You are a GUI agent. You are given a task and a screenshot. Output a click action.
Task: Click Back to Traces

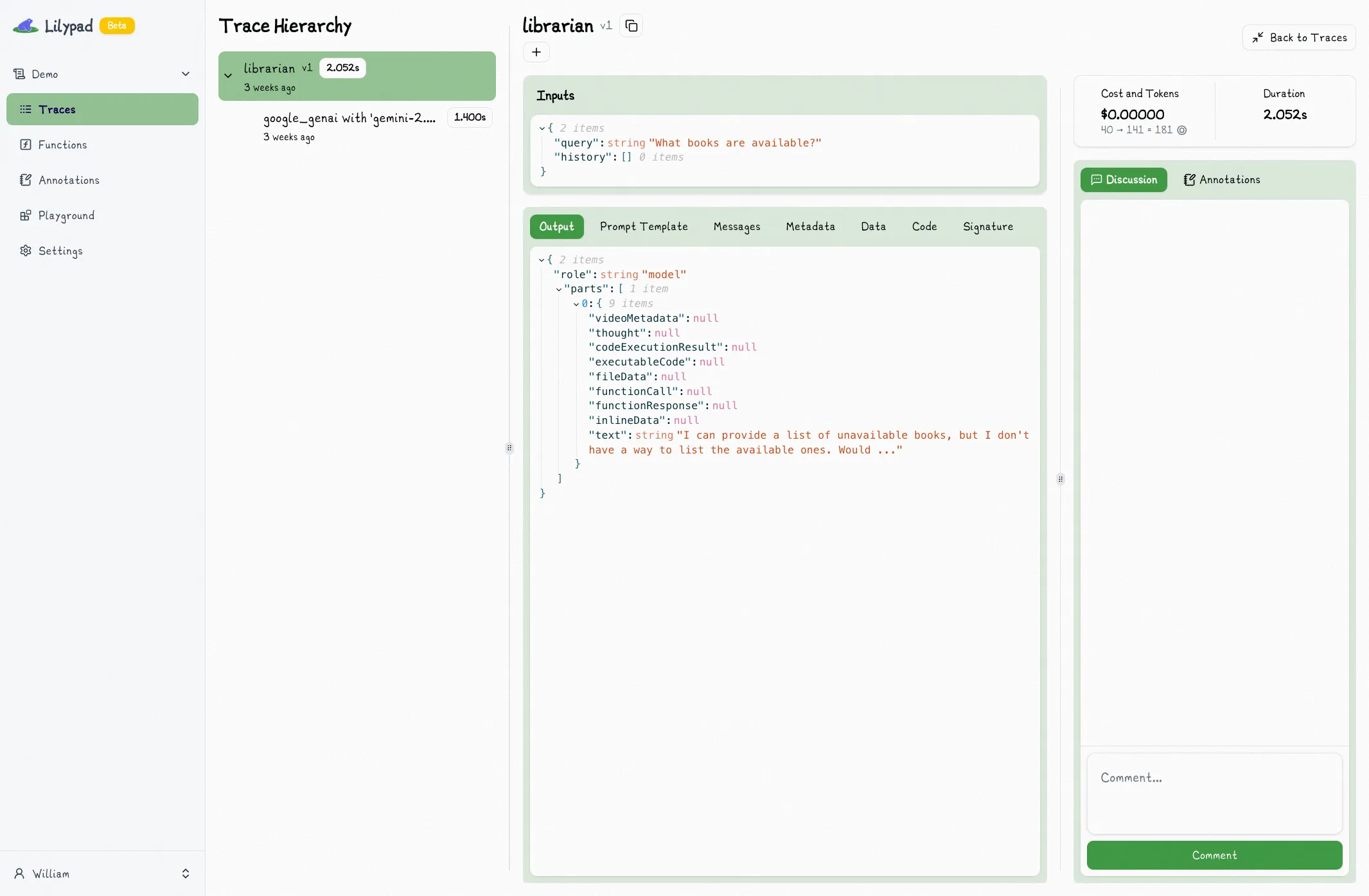point(1300,37)
